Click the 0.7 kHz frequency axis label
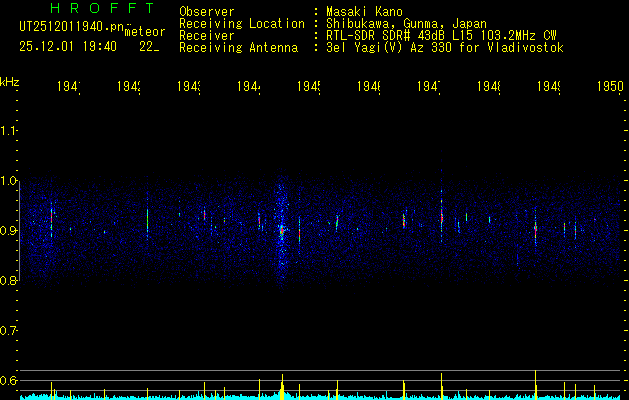Image resolution: width=629 pixels, height=400 pixels. point(9,331)
